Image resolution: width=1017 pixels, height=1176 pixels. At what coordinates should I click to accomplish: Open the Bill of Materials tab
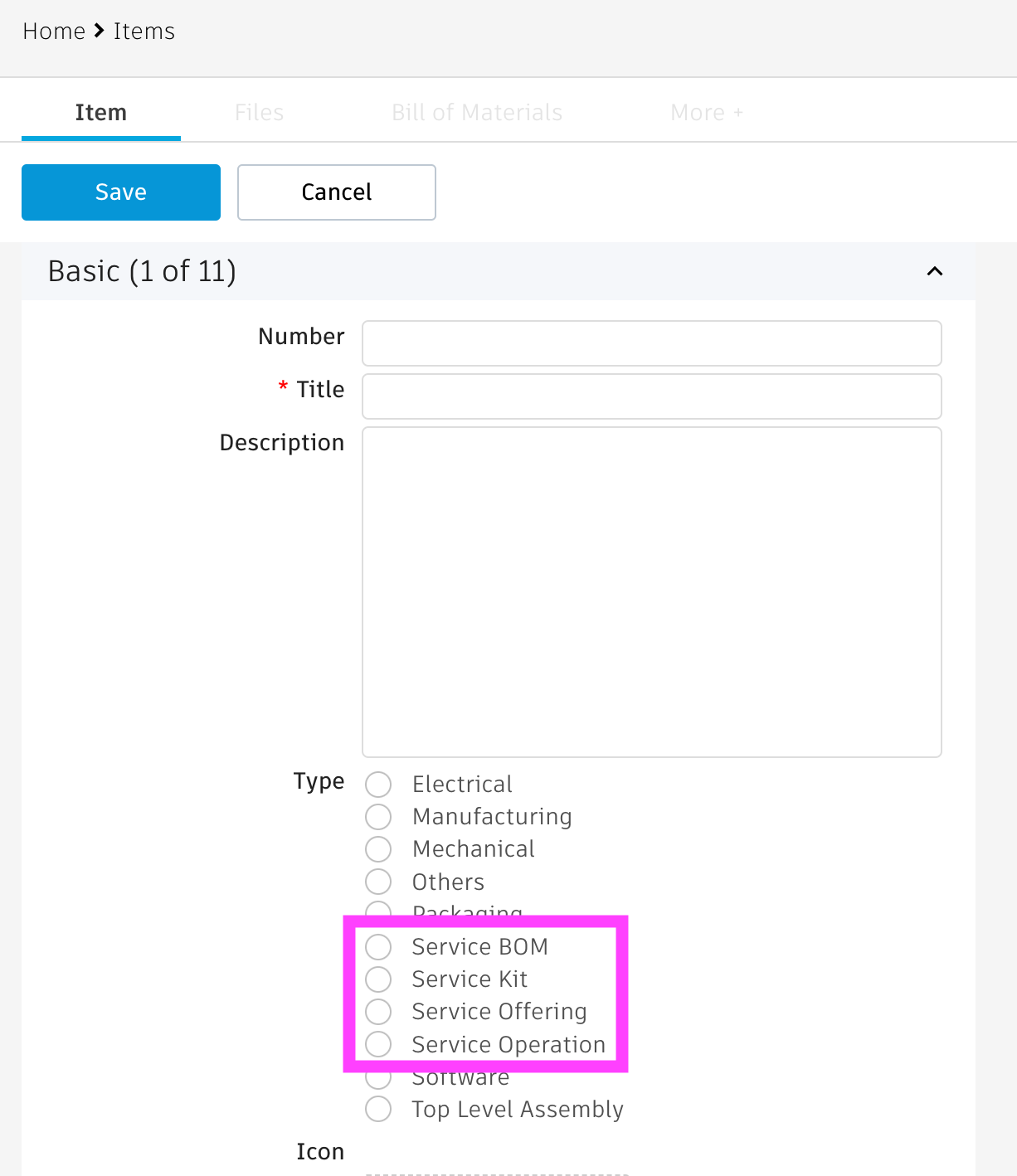click(477, 113)
